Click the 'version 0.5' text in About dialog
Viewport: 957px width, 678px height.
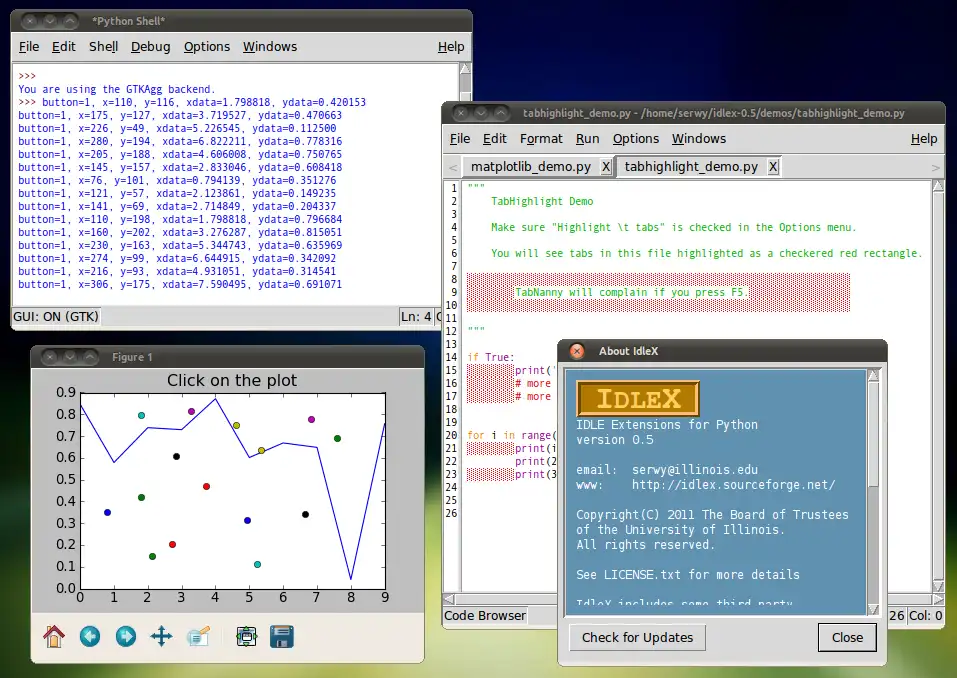click(x=615, y=439)
